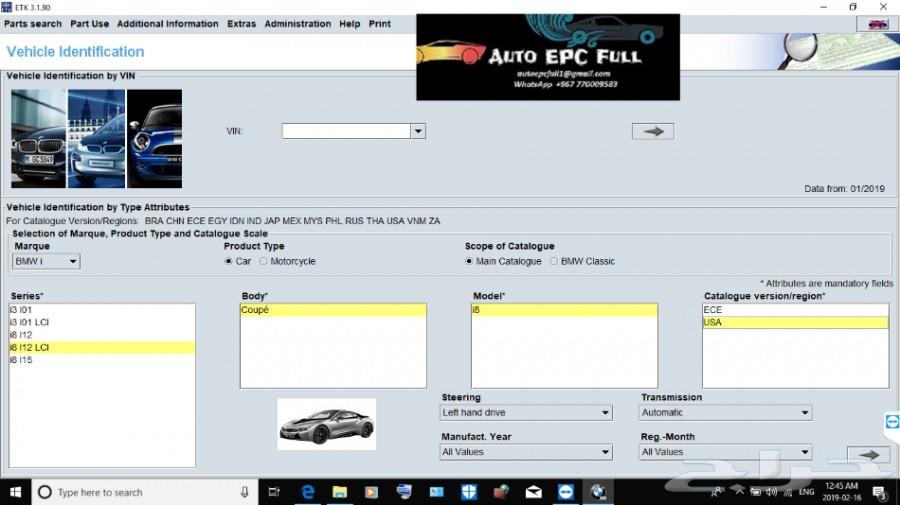Choose USA catalogue region
Viewport: 900px width, 505px height.
point(796,323)
